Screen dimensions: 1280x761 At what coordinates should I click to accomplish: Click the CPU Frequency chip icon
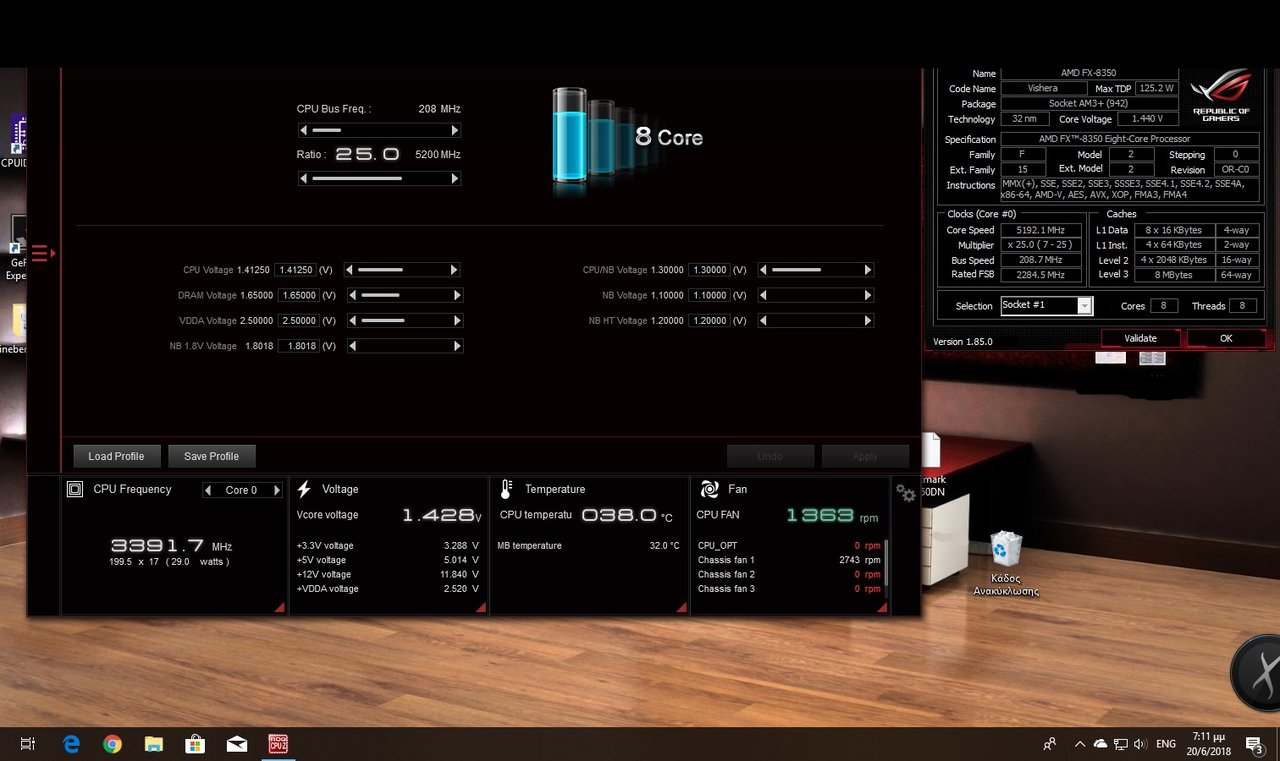tap(75, 489)
